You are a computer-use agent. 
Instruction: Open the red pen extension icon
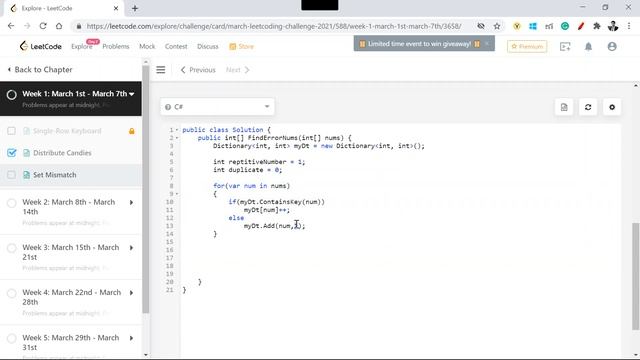click(581, 26)
